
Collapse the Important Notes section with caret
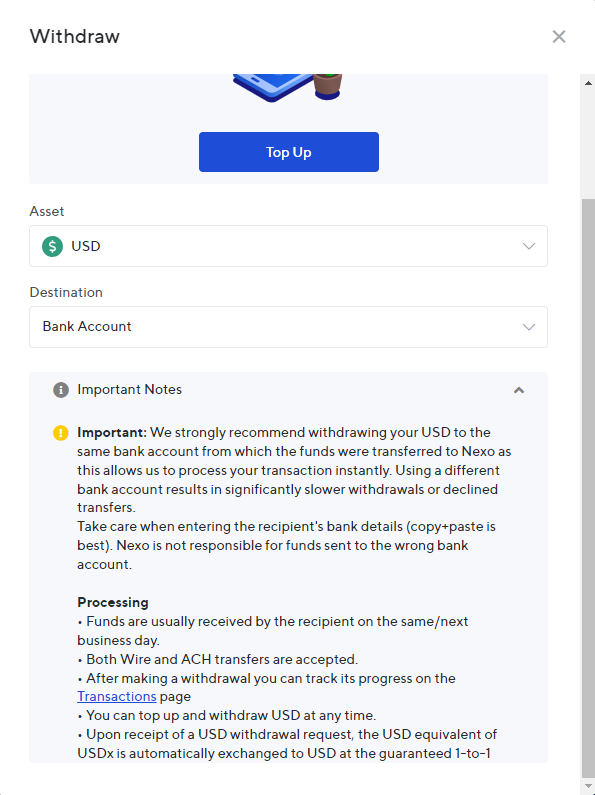pos(518,390)
